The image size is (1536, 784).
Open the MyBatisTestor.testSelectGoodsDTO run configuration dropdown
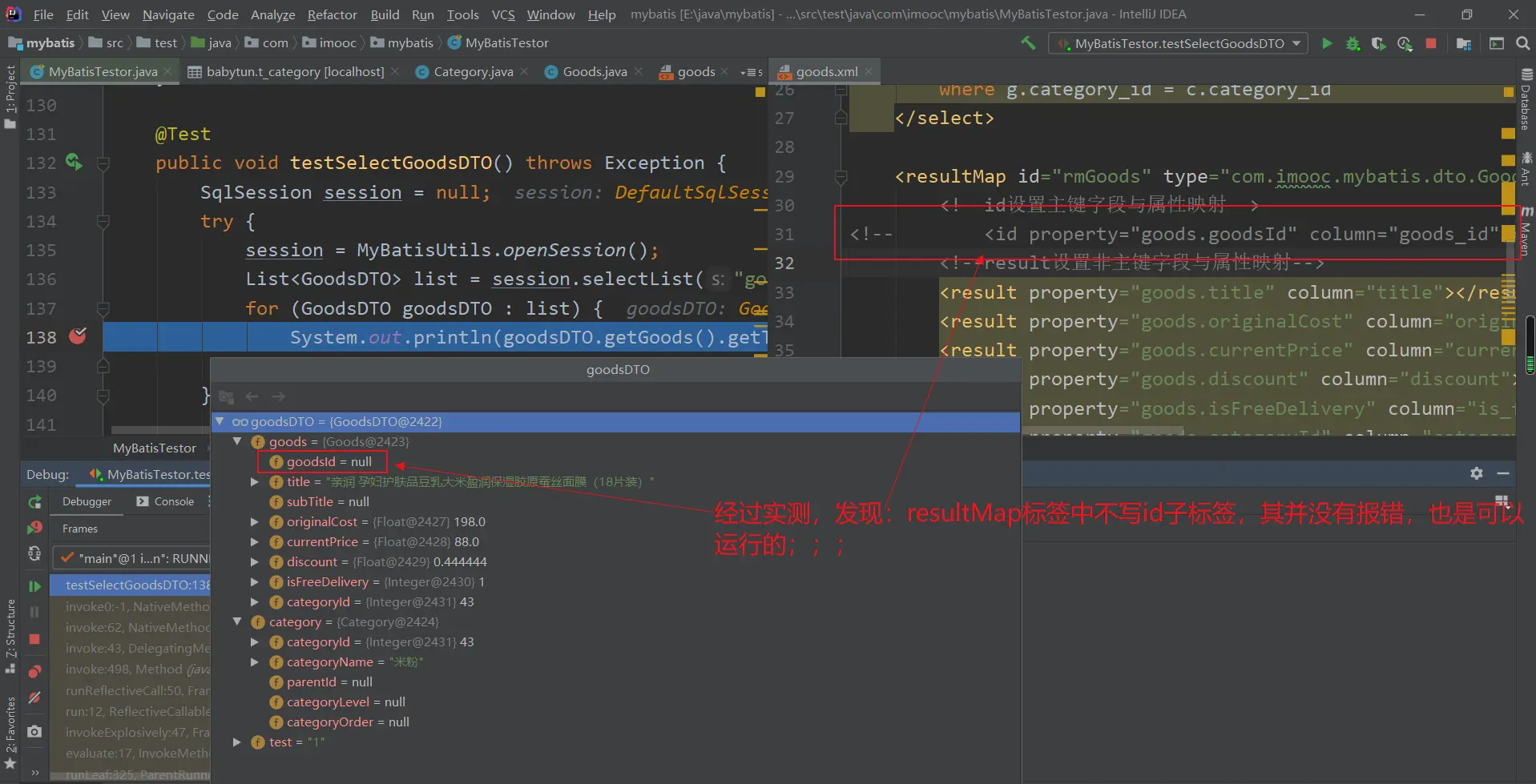[x=1178, y=43]
